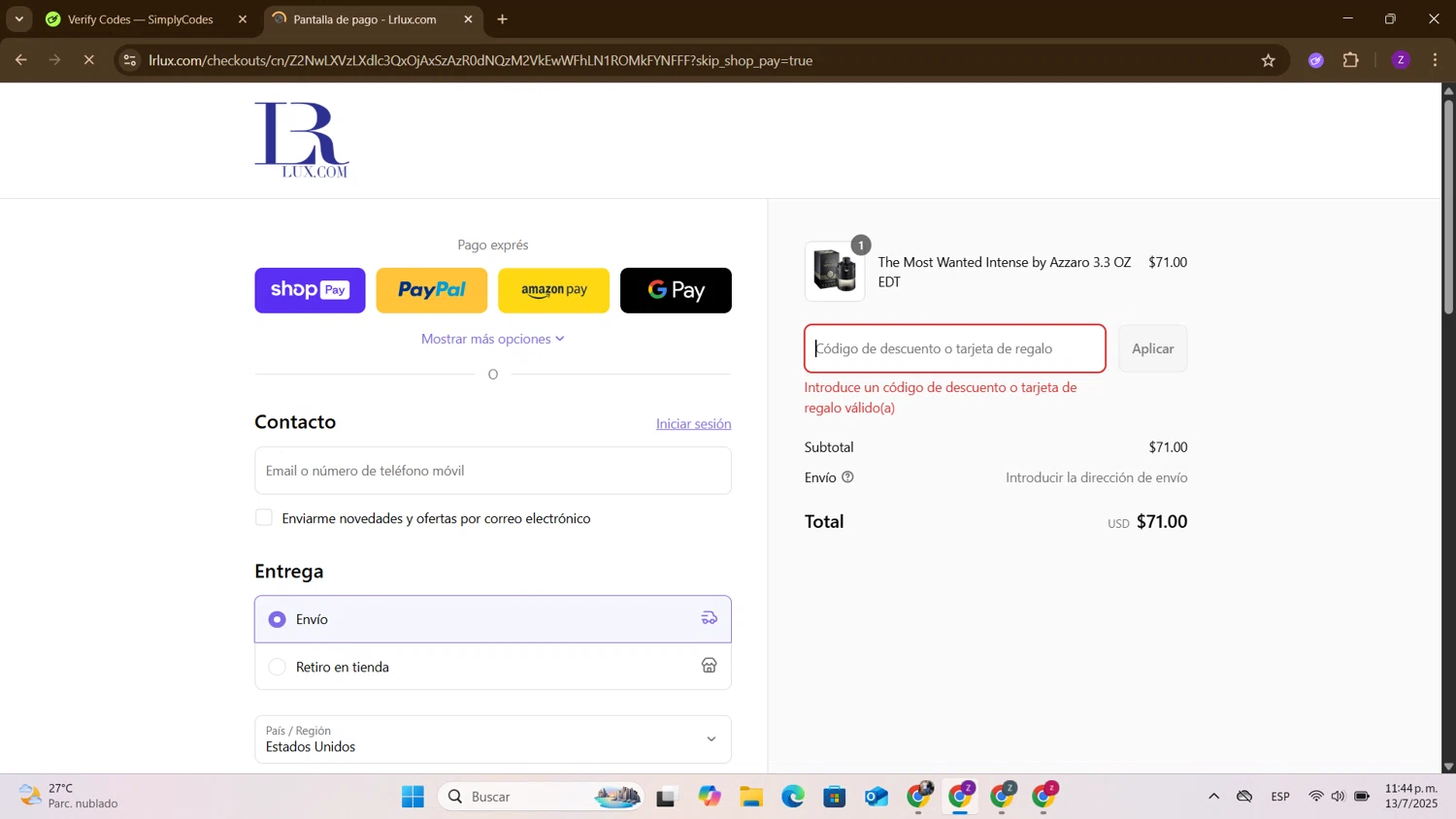Click the ESP language indicator
1456x819 pixels.
(x=1280, y=797)
